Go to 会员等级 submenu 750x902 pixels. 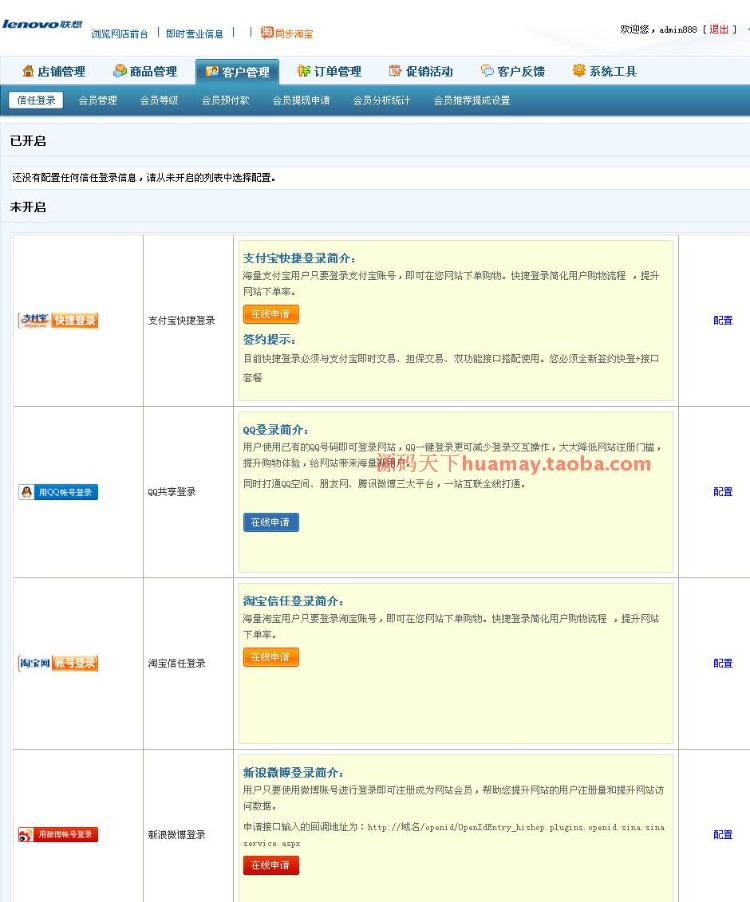click(x=159, y=100)
